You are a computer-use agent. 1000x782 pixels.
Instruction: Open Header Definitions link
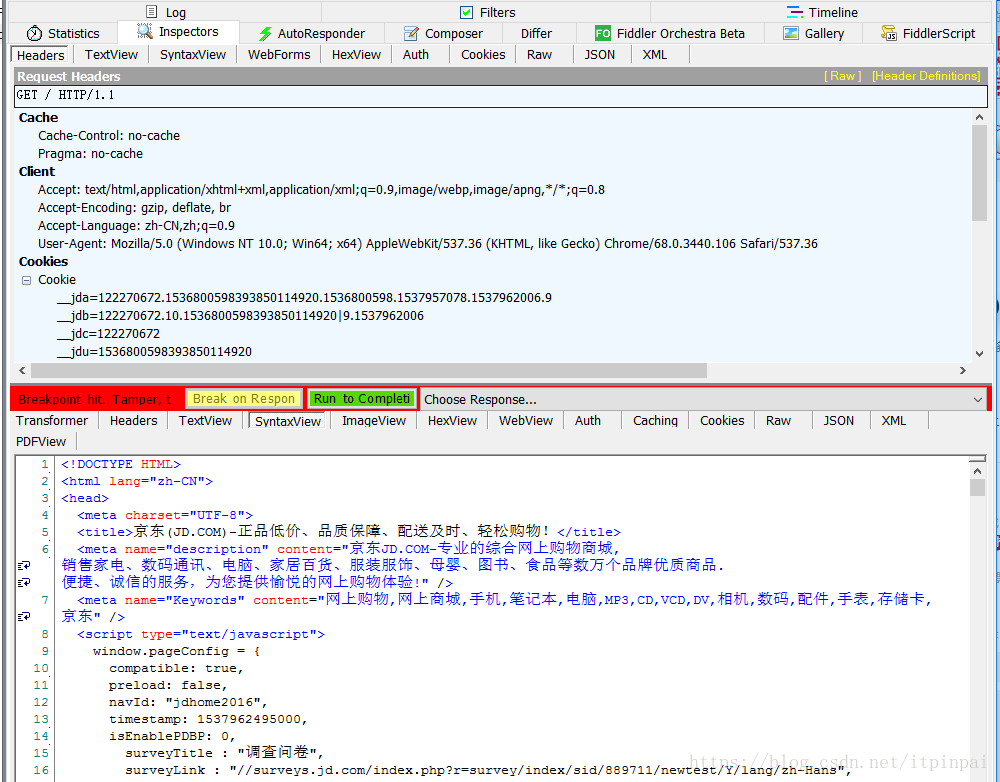coord(926,76)
